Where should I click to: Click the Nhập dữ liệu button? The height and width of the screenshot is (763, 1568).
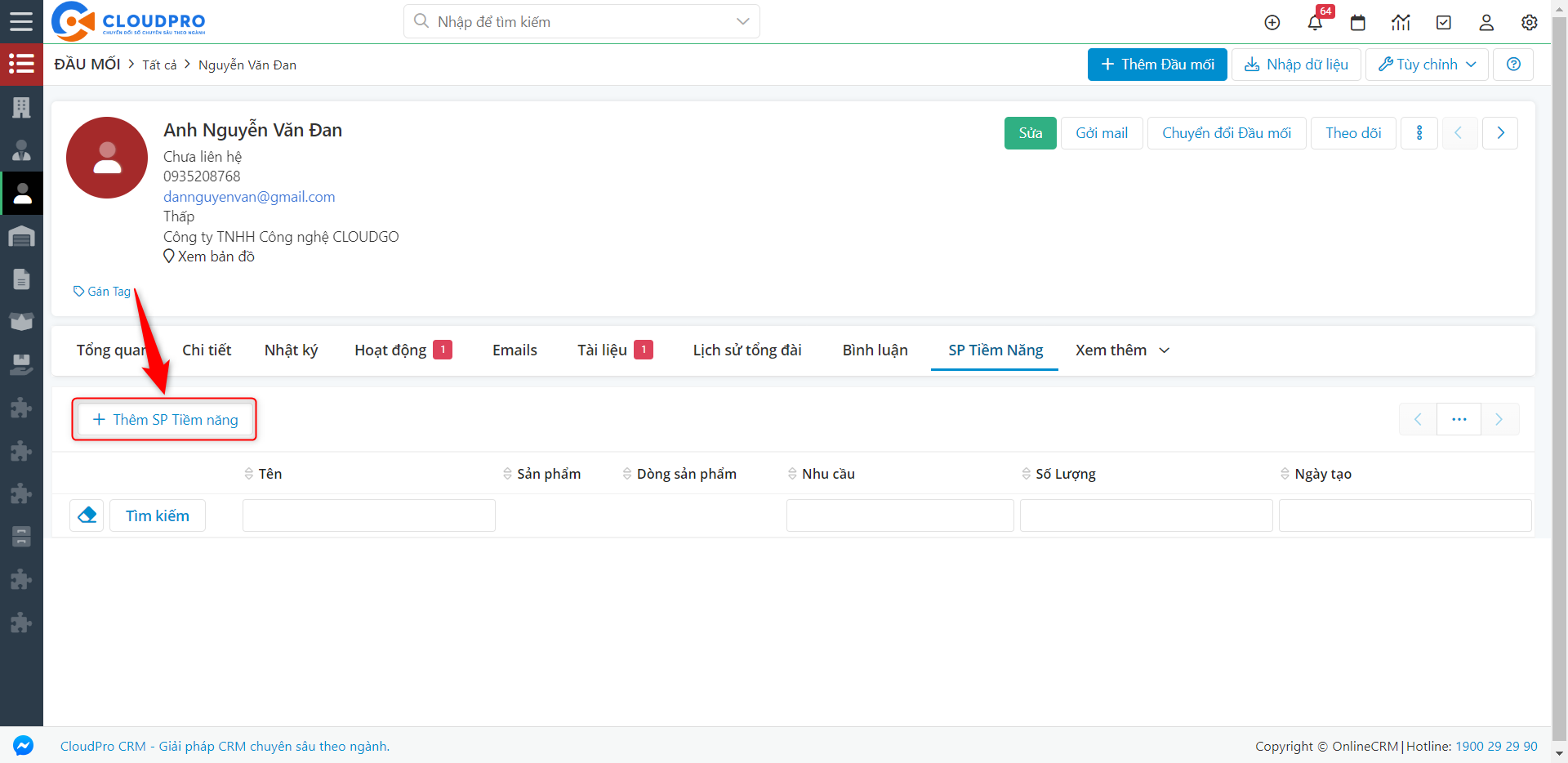1296,65
